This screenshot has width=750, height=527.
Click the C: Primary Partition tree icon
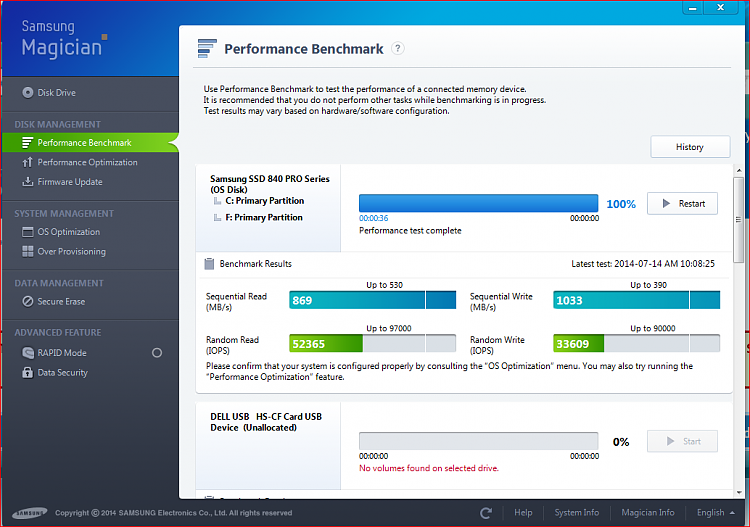point(218,201)
